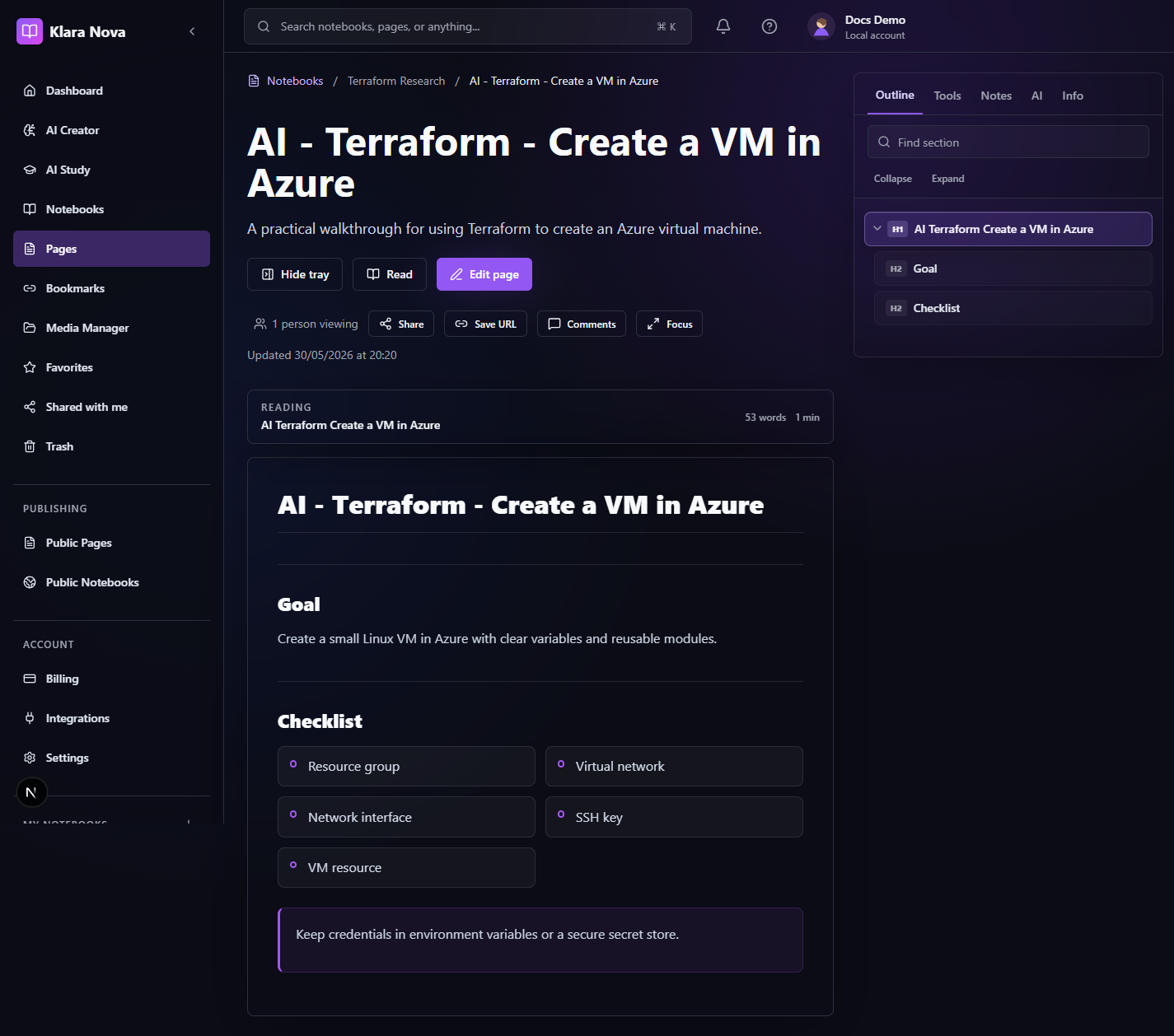The width and height of the screenshot is (1174, 1036).
Task: Click the 1 person viewing indicator
Action: click(x=306, y=324)
